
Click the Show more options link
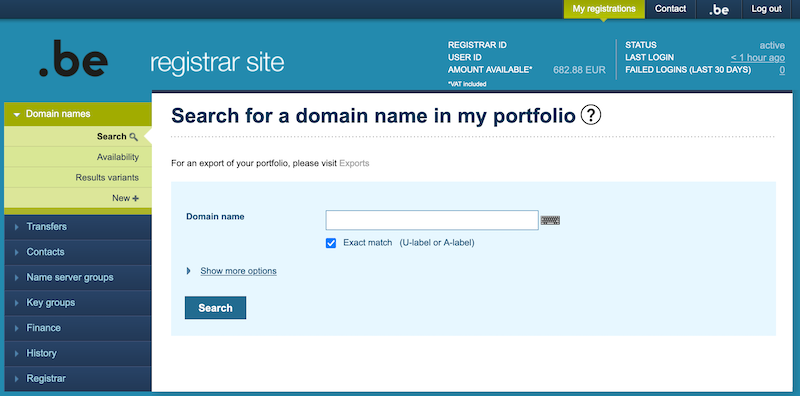pos(238,271)
